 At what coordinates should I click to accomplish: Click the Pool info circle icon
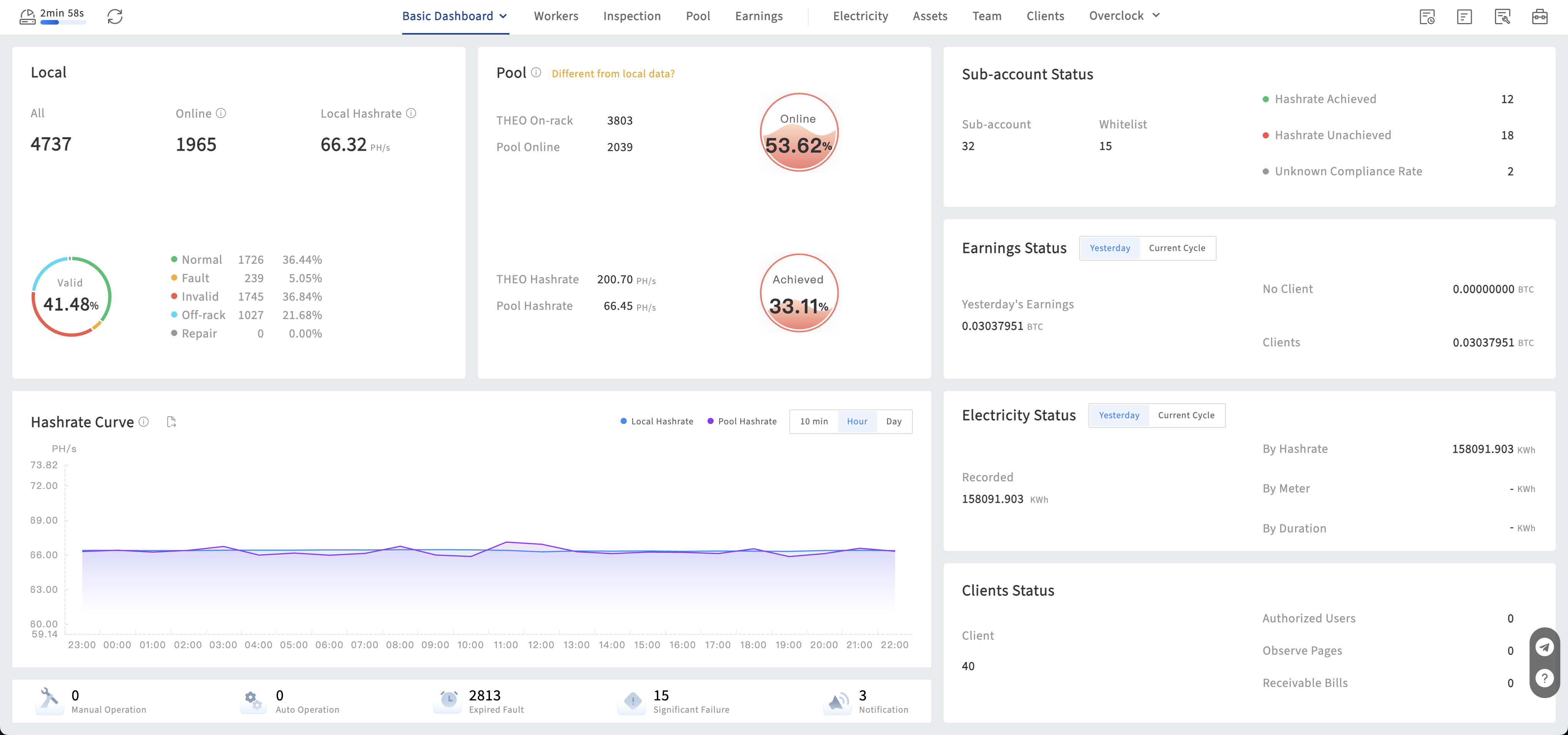536,72
